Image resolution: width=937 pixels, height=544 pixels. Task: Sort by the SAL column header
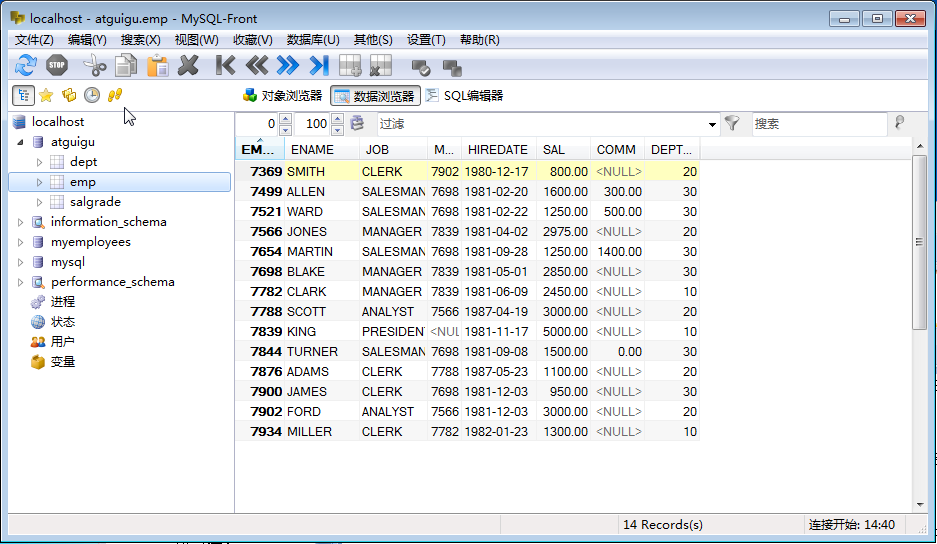(x=564, y=149)
